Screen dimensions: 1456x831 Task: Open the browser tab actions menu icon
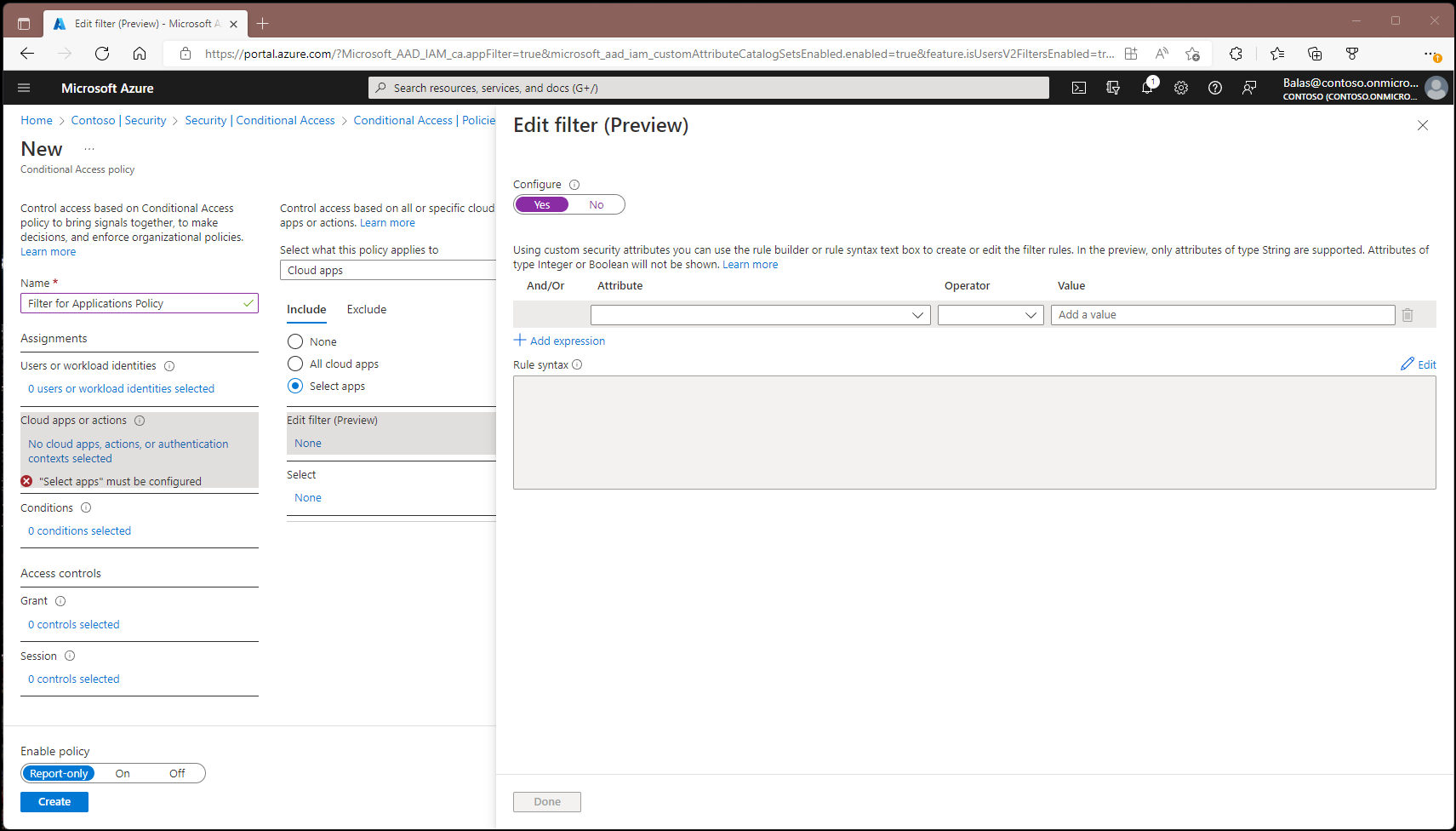click(x=24, y=24)
